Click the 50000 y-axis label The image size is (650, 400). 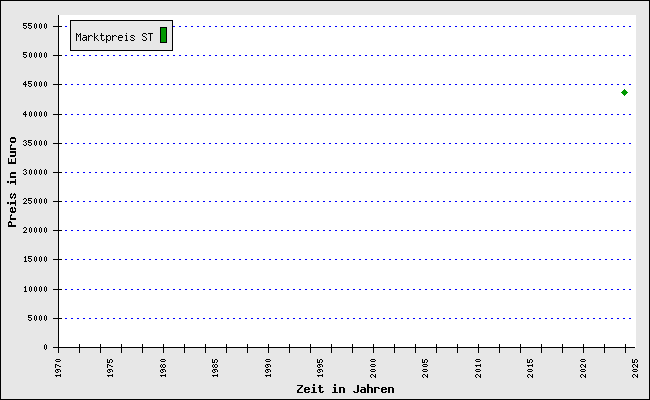[x=35, y=55]
